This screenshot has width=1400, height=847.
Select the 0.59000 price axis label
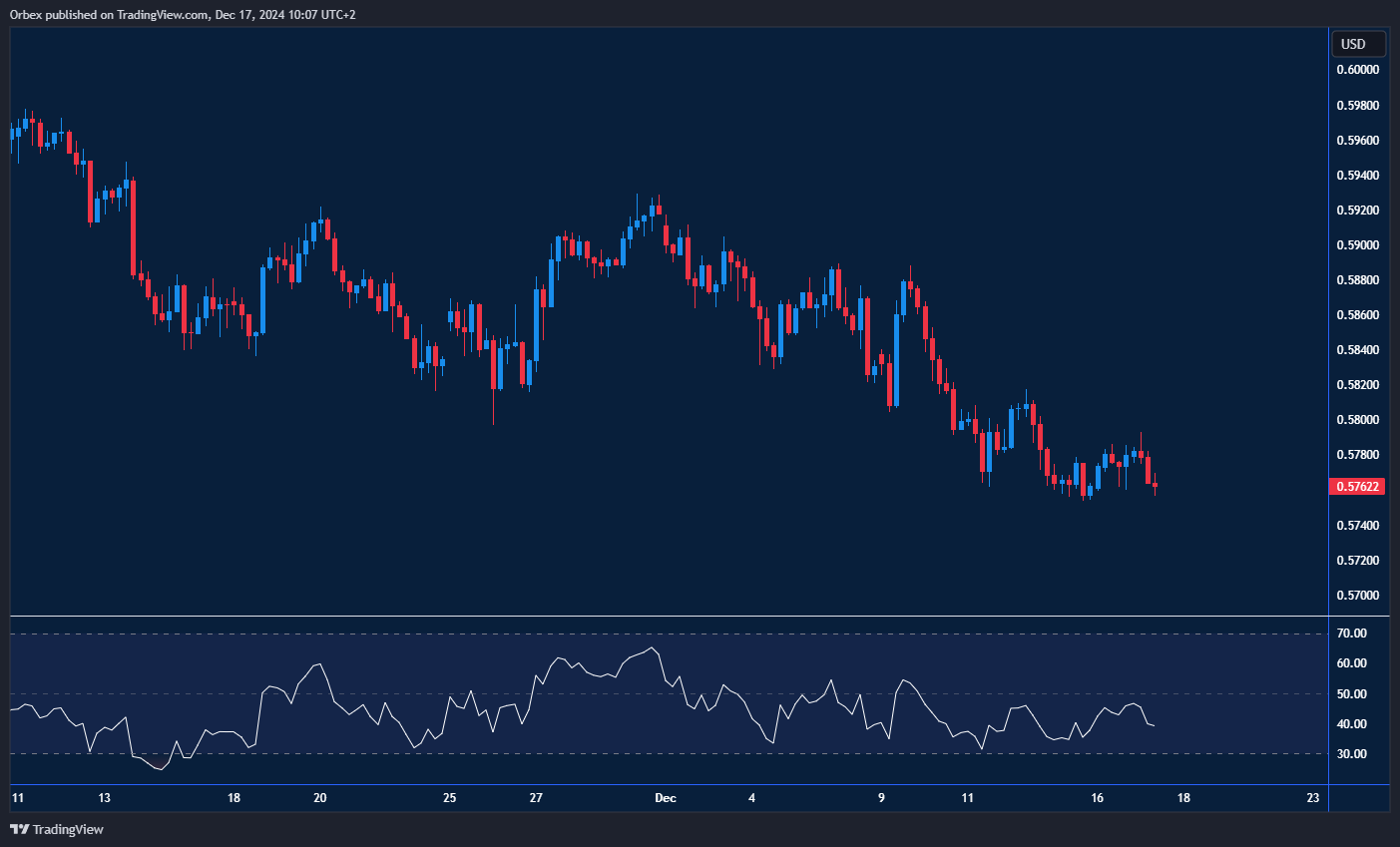1358,245
